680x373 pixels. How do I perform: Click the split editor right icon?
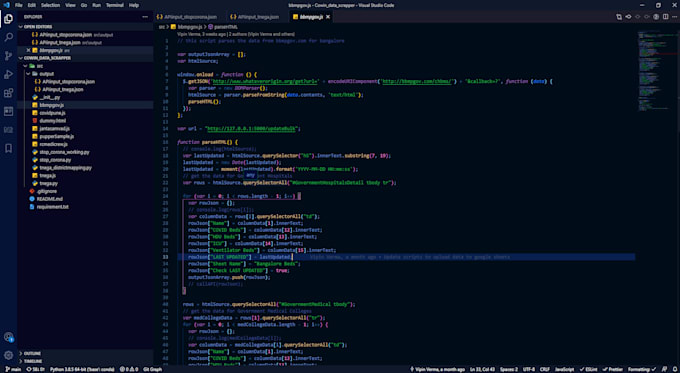(x=665, y=17)
